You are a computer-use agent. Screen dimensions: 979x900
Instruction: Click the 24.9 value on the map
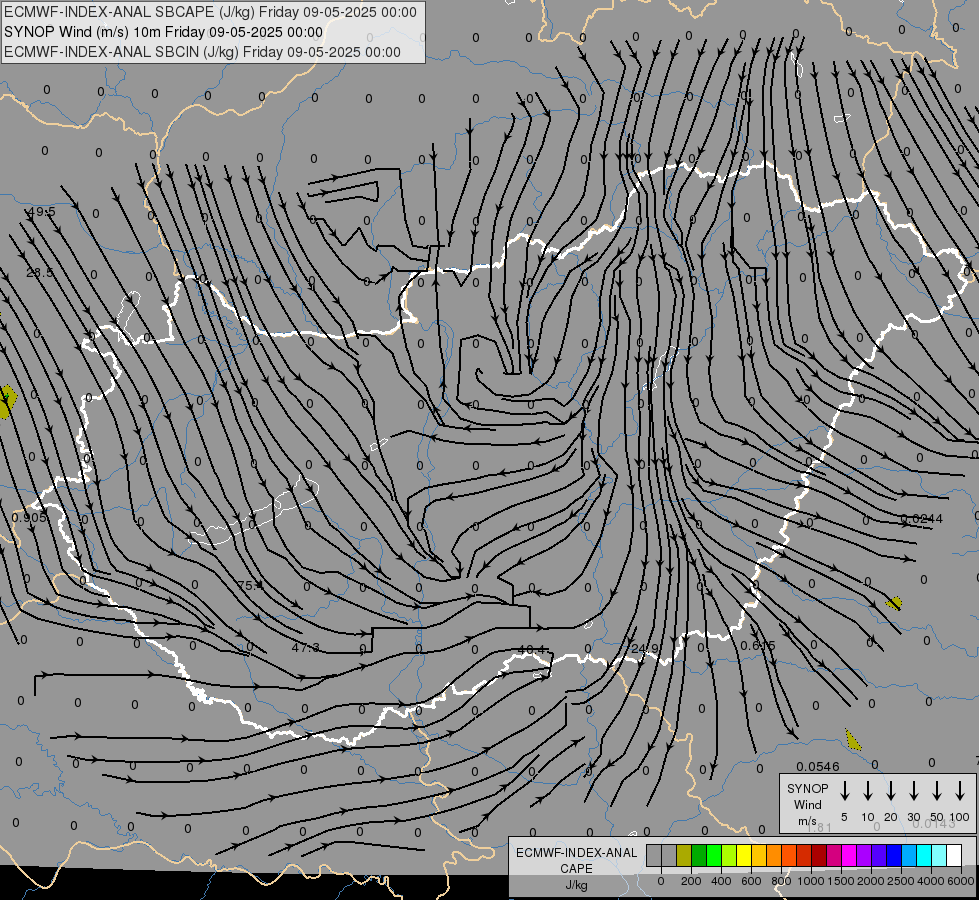(645, 648)
